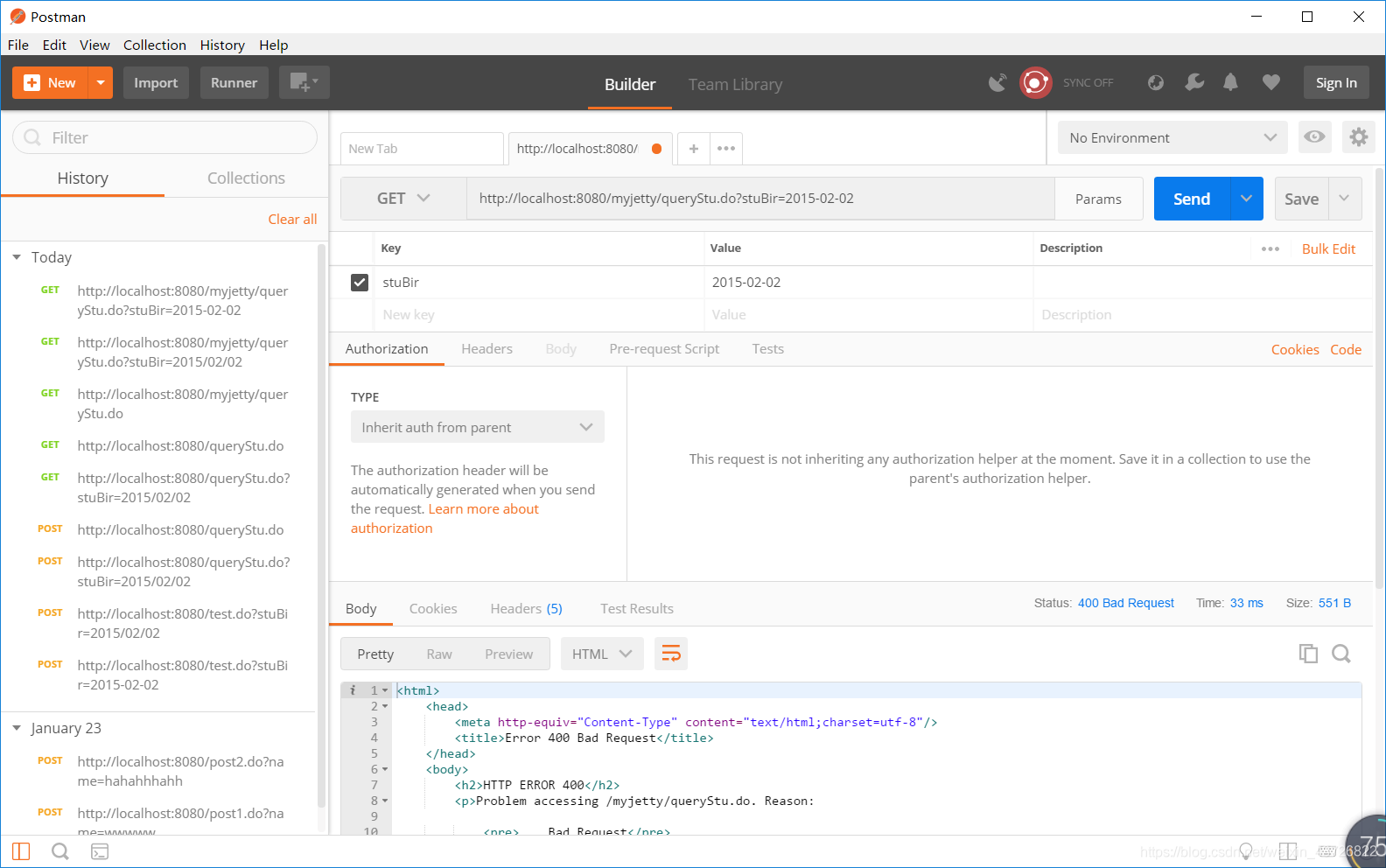
Task: Copy response body to clipboard icon
Action: [x=1308, y=654]
